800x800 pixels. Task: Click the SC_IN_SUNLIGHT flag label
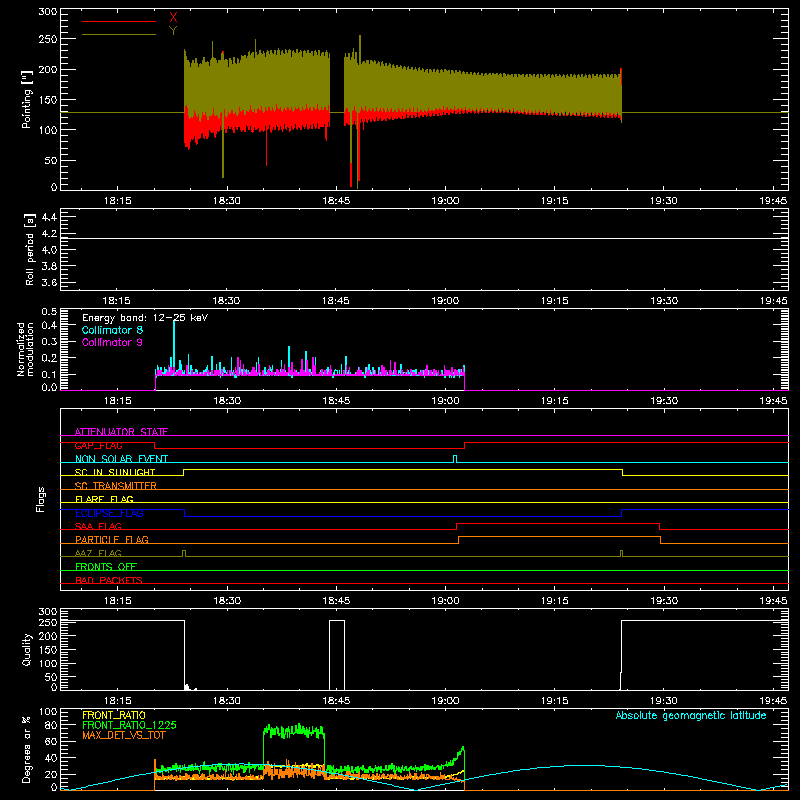(x=115, y=472)
